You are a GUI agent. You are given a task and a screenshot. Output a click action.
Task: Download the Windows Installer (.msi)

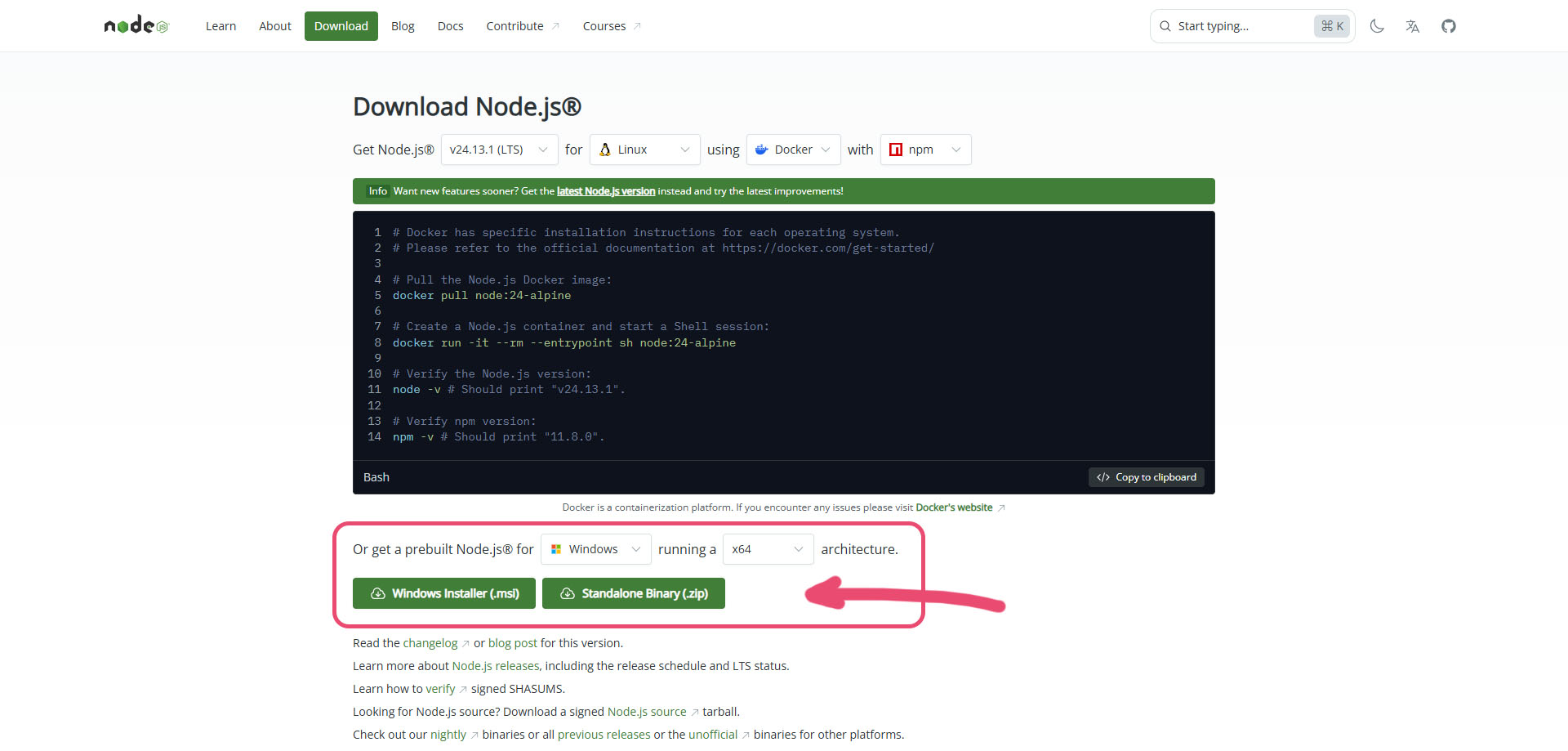tap(444, 593)
